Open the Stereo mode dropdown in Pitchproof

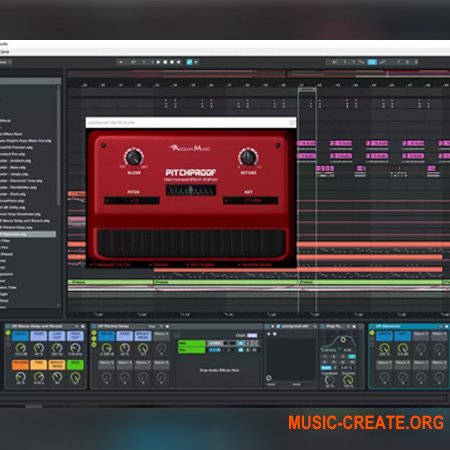(x=159, y=265)
